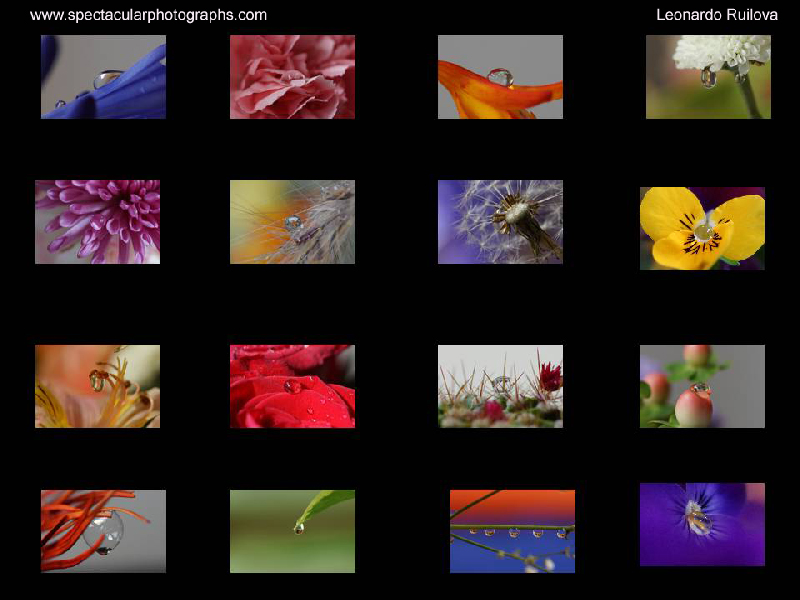Open the sunset-colored background droplets thumbnail

512,531
